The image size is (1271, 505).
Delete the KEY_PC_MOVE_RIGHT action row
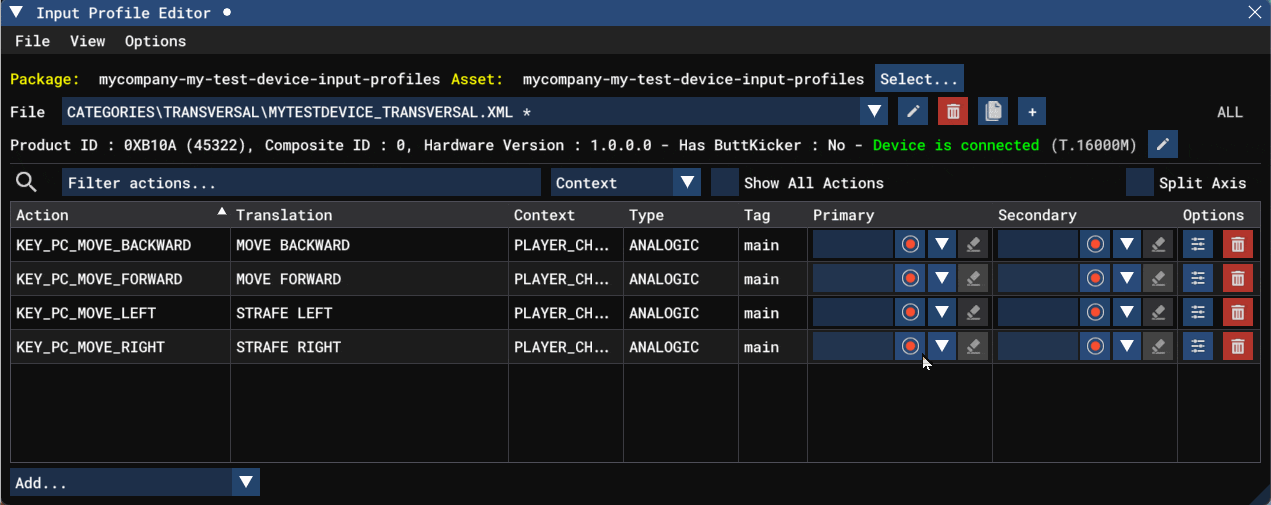point(1238,347)
